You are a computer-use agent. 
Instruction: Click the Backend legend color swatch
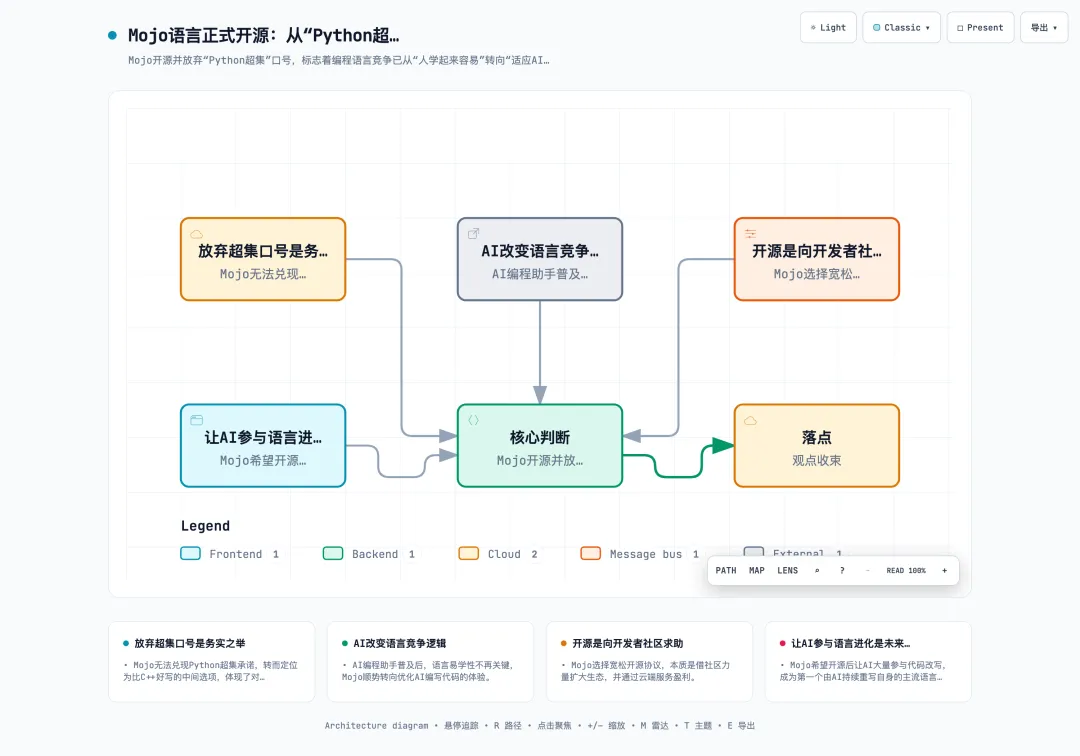tap(333, 554)
